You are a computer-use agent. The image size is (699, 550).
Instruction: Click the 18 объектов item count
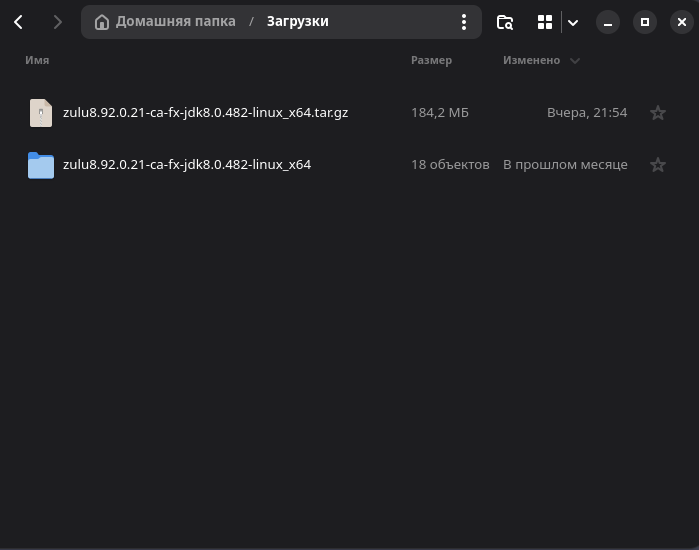point(450,165)
